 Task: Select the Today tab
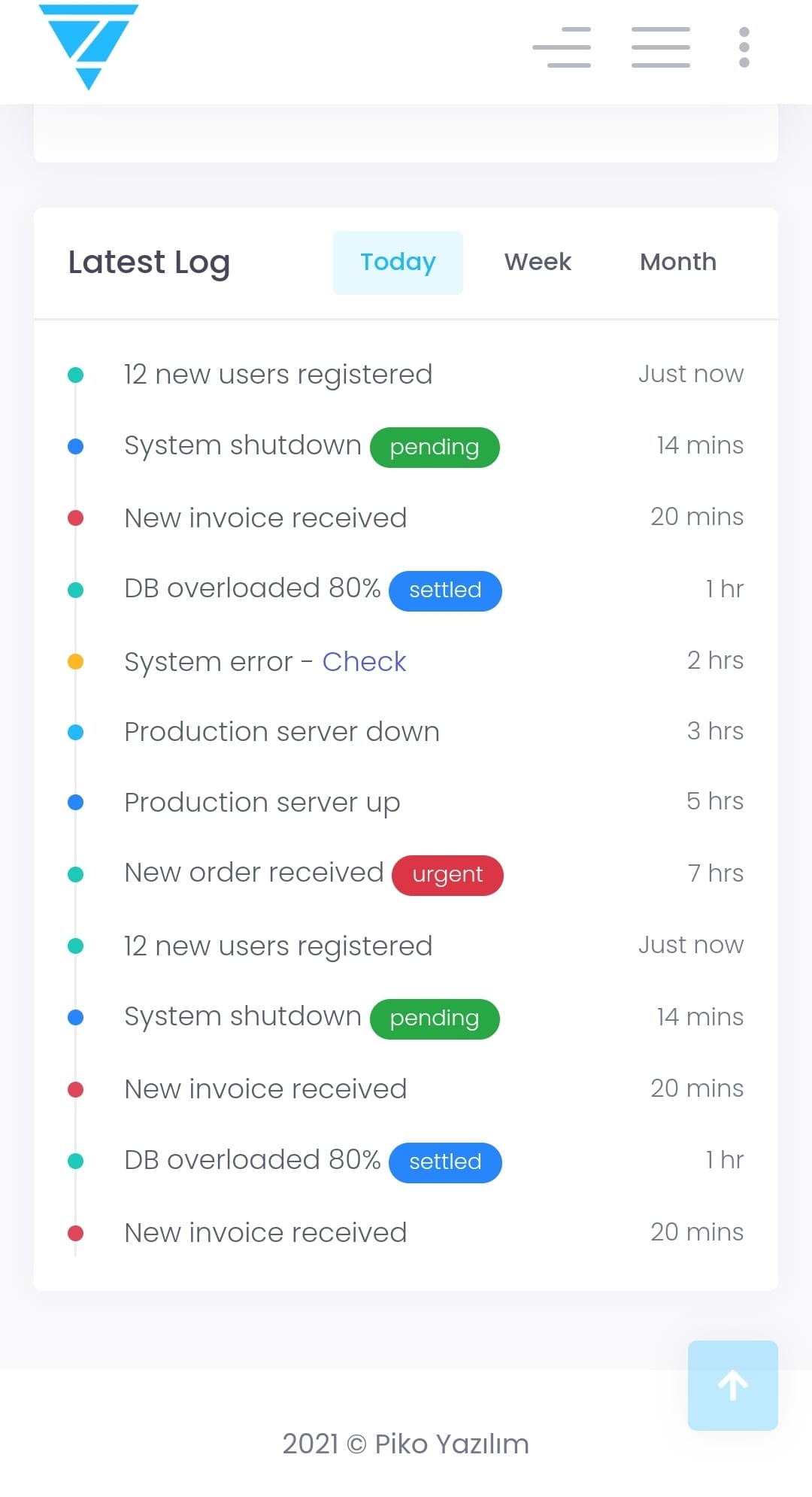click(x=398, y=263)
